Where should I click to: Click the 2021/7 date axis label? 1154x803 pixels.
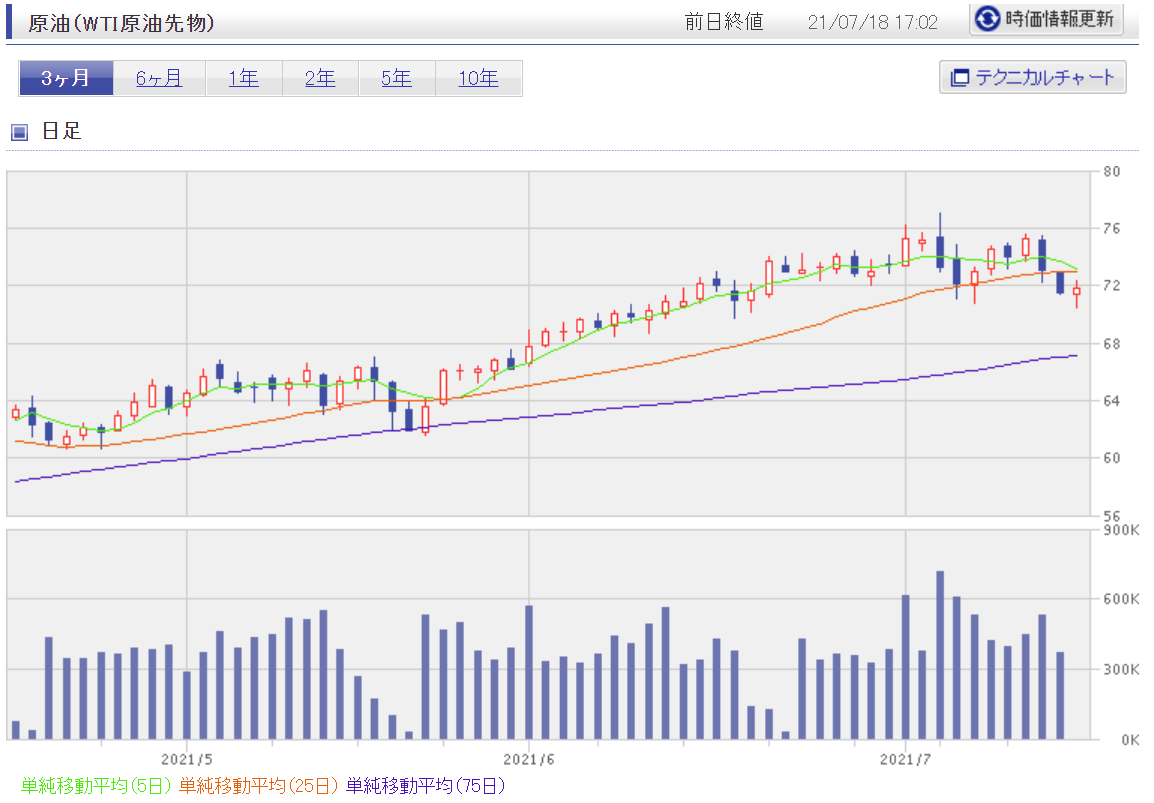pos(905,759)
